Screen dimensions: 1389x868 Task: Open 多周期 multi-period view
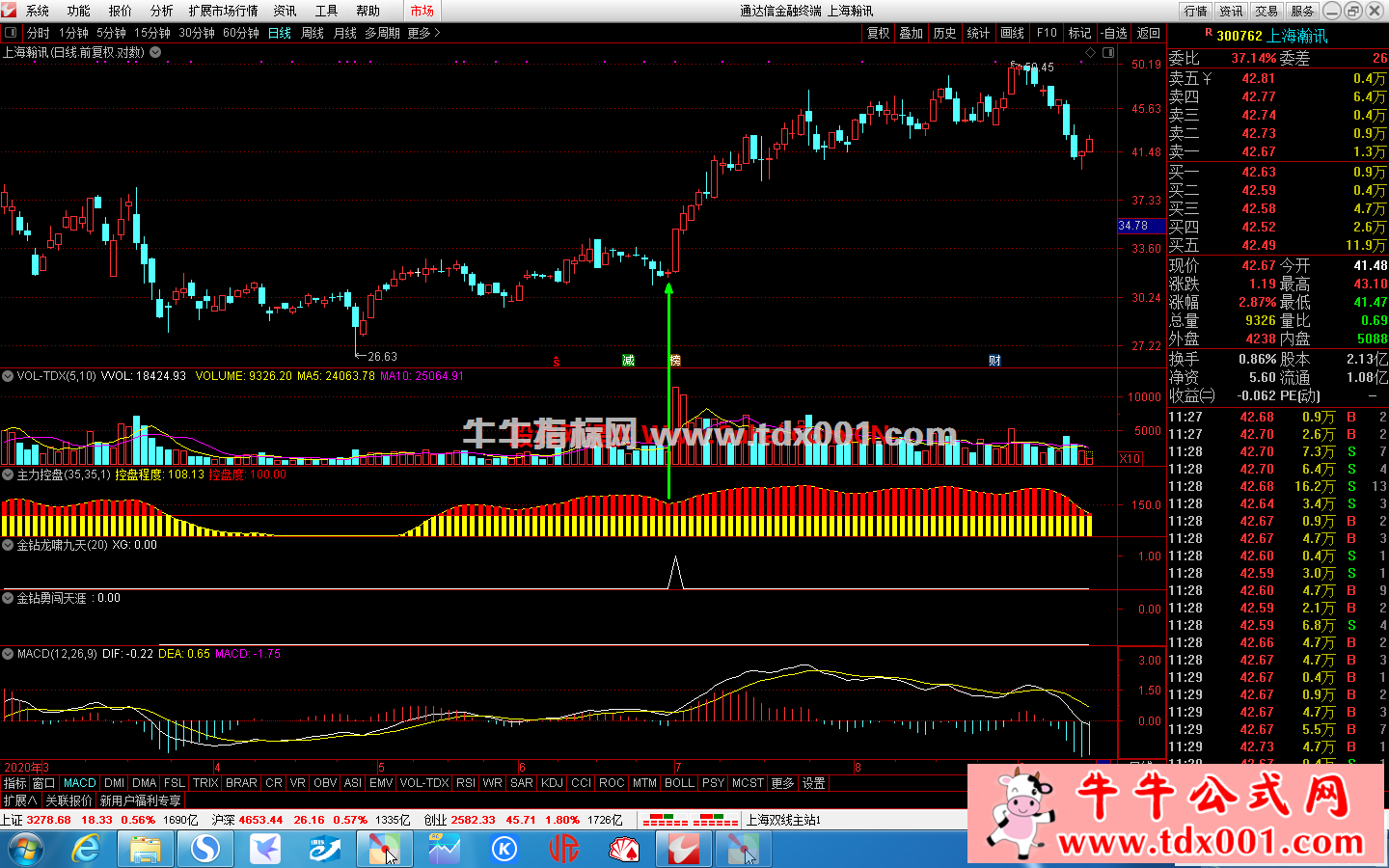pos(382,33)
